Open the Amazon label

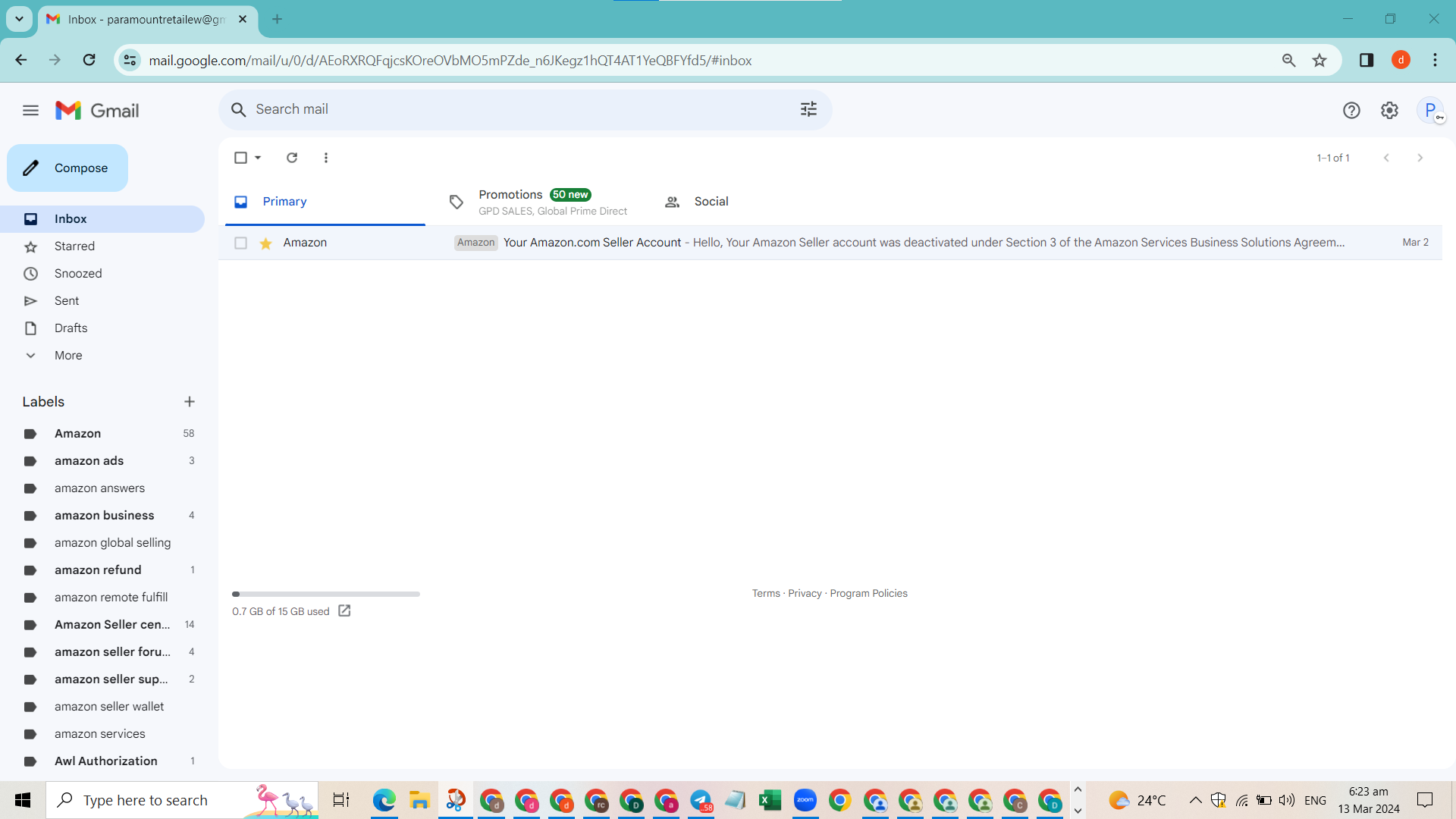102,434
